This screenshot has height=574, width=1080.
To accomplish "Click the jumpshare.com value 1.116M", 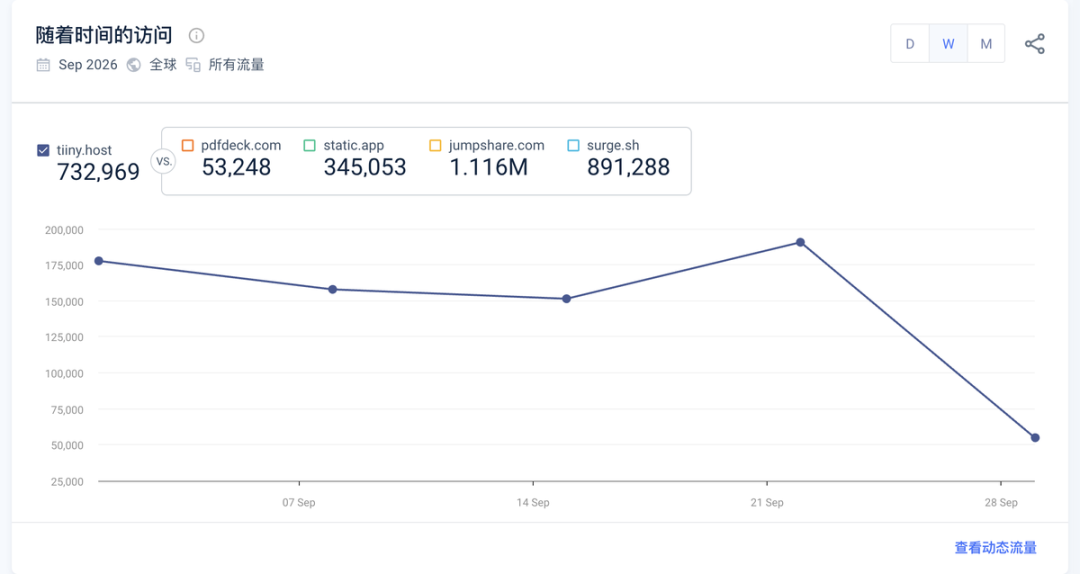I will pos(489,167).
